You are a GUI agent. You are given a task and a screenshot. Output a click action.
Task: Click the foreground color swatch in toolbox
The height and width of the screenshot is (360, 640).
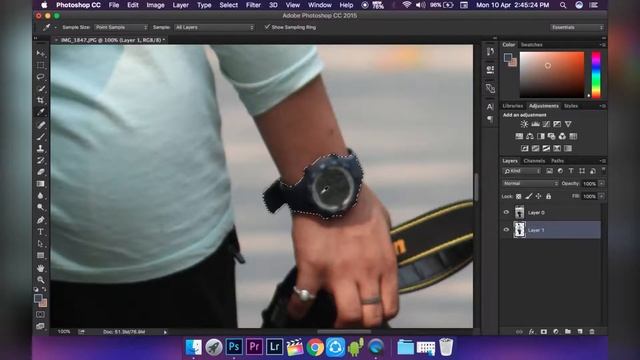point(38,298)
